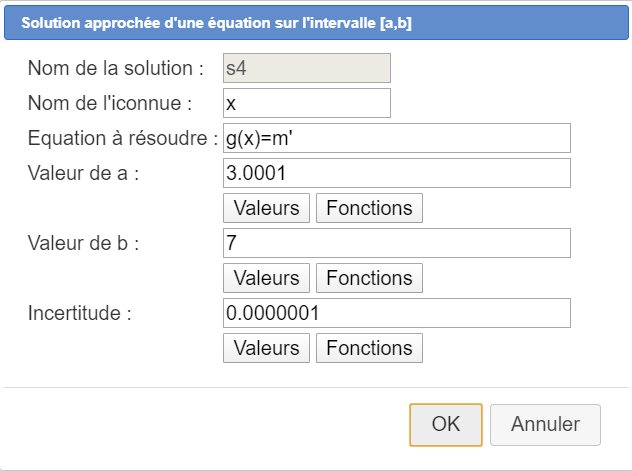Focus the unknown name field containing x

coord(306,103)
